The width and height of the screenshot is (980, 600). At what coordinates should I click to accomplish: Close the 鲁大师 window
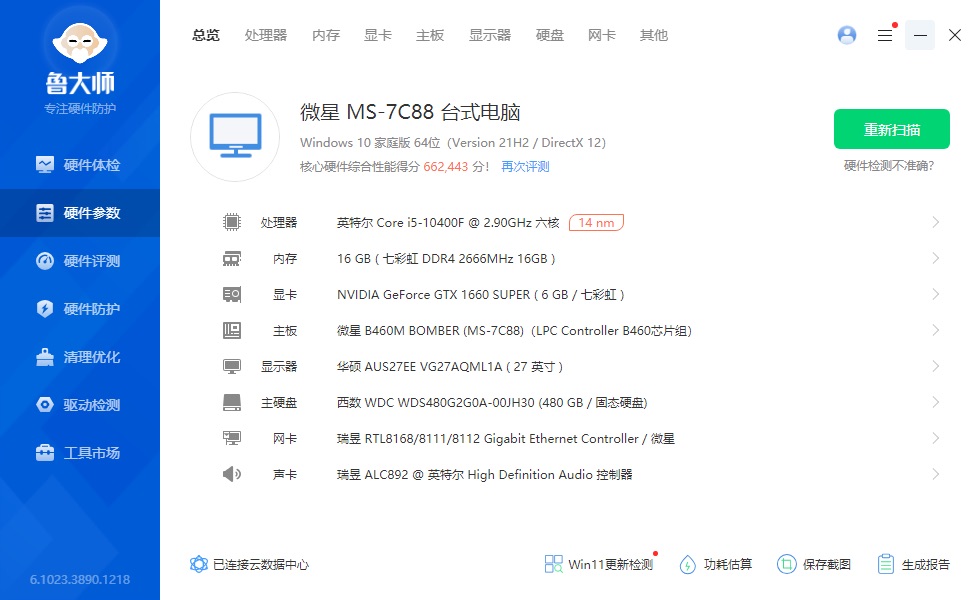tap(955, 35)
